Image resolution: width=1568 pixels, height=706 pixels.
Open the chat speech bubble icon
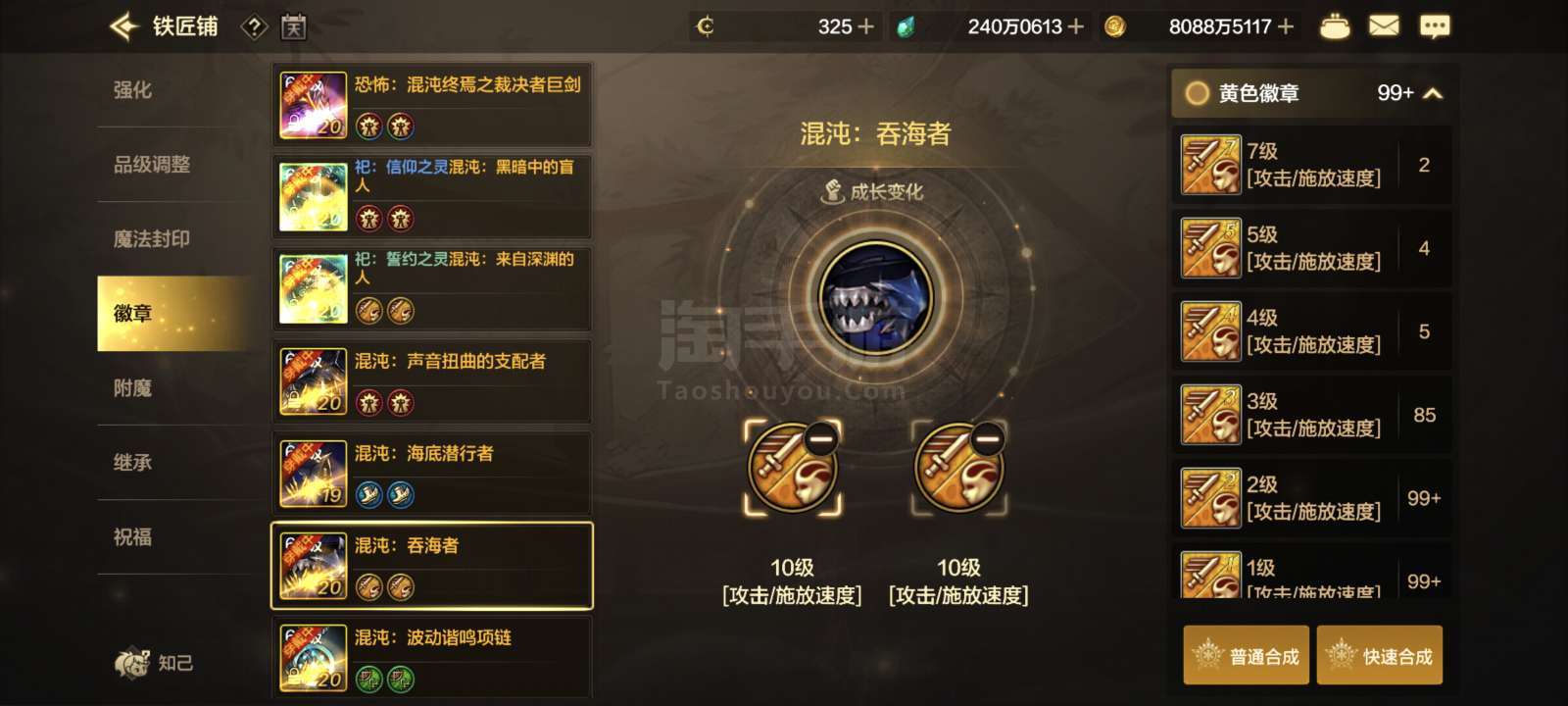1435,26
